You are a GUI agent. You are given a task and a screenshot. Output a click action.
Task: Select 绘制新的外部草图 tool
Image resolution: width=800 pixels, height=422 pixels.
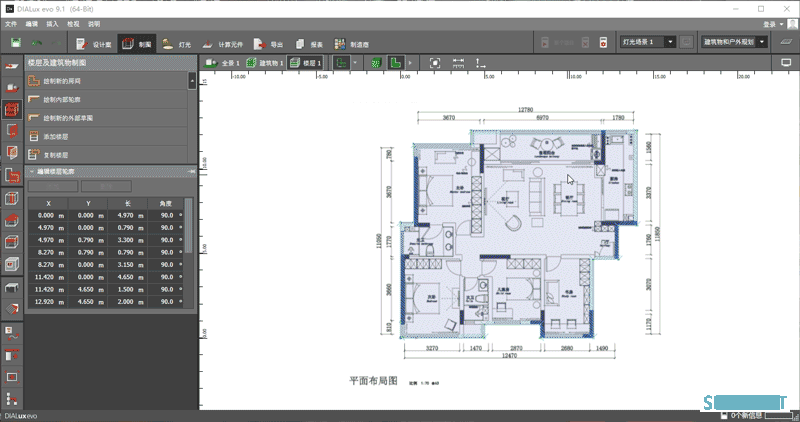coord(107,118)
